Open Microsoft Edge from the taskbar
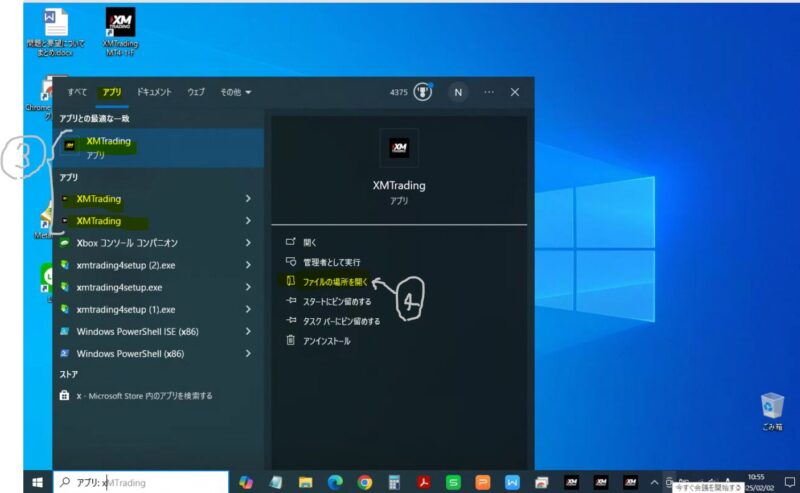The width and height of the screenshot is (800, 493). [335, 482]
